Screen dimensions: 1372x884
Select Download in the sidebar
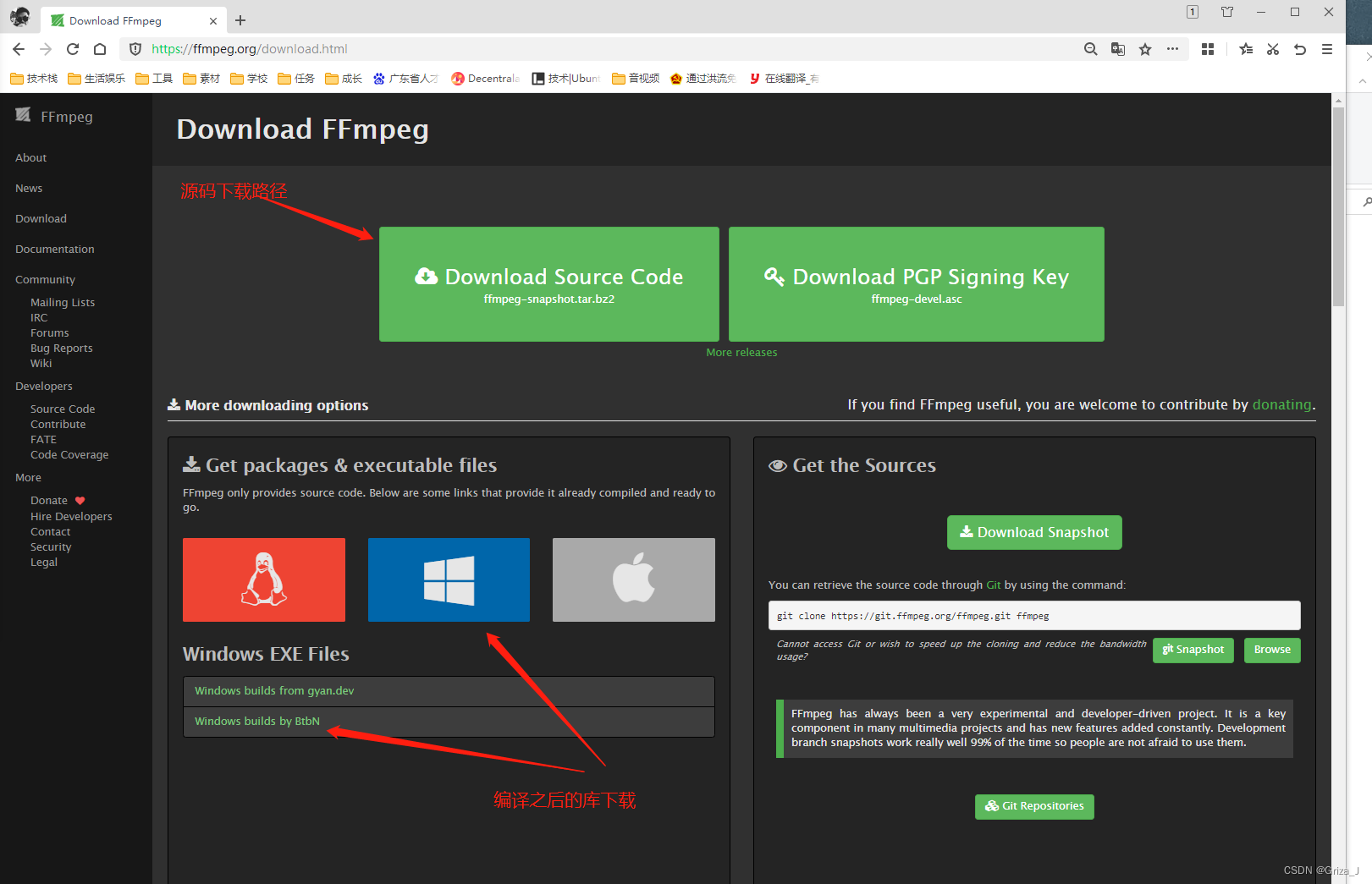point(41,219)
